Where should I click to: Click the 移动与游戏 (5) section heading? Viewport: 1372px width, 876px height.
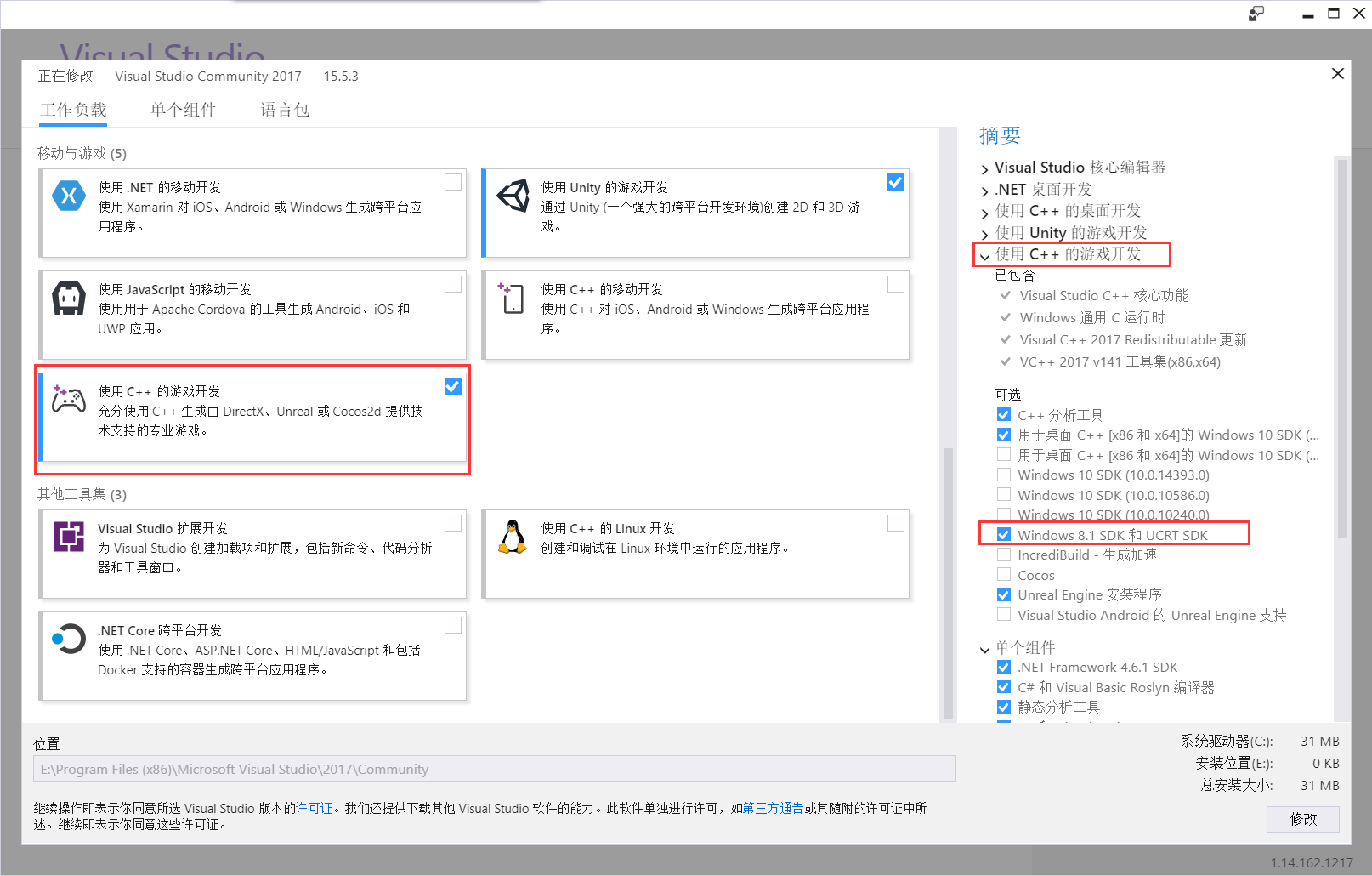click(82, 153)
